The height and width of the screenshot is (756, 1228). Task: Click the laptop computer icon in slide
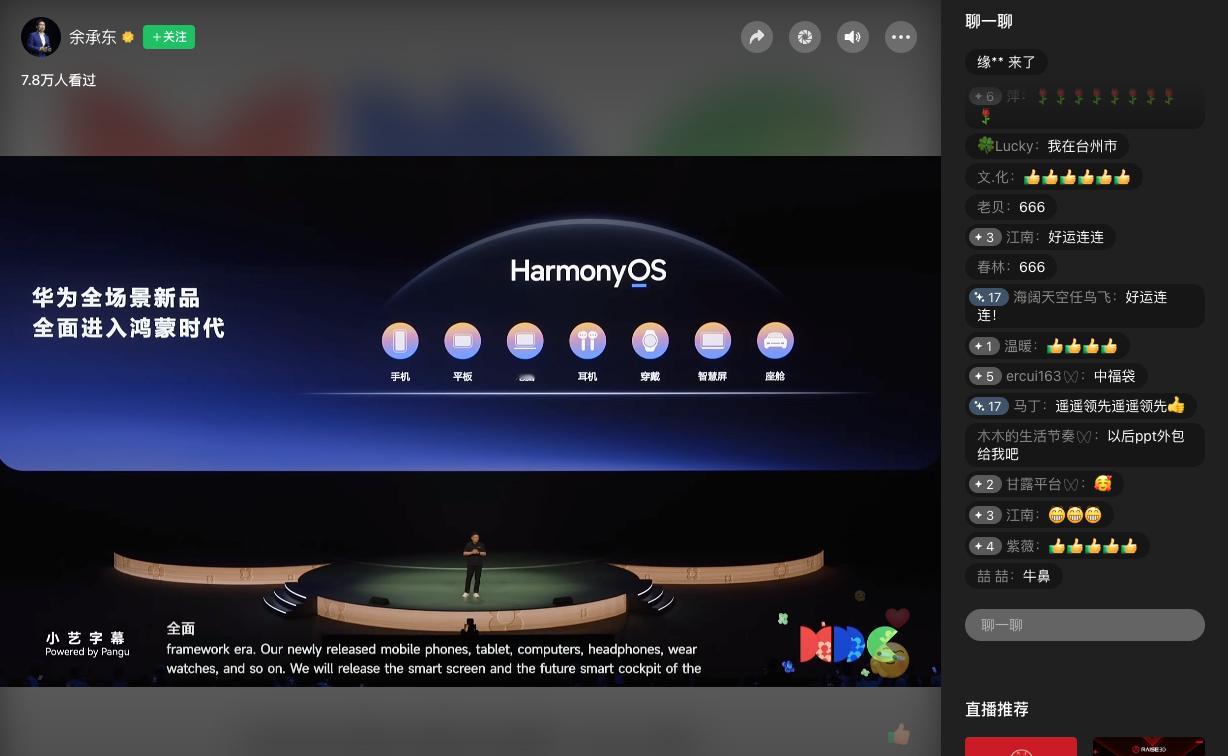(525, 341)
